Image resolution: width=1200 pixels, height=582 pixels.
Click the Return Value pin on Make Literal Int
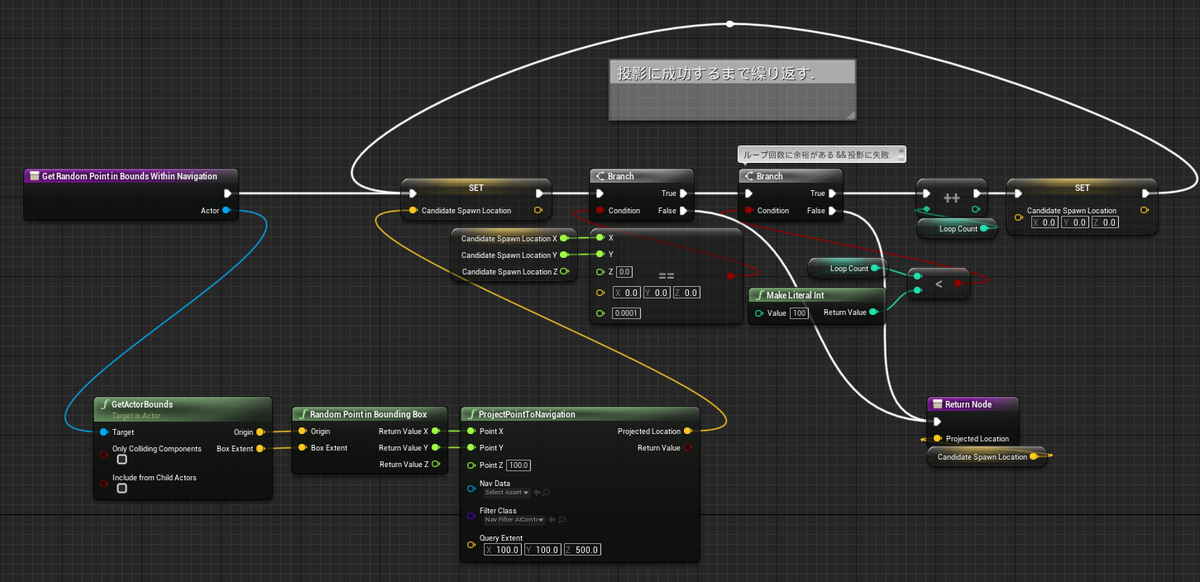point(874,313)
